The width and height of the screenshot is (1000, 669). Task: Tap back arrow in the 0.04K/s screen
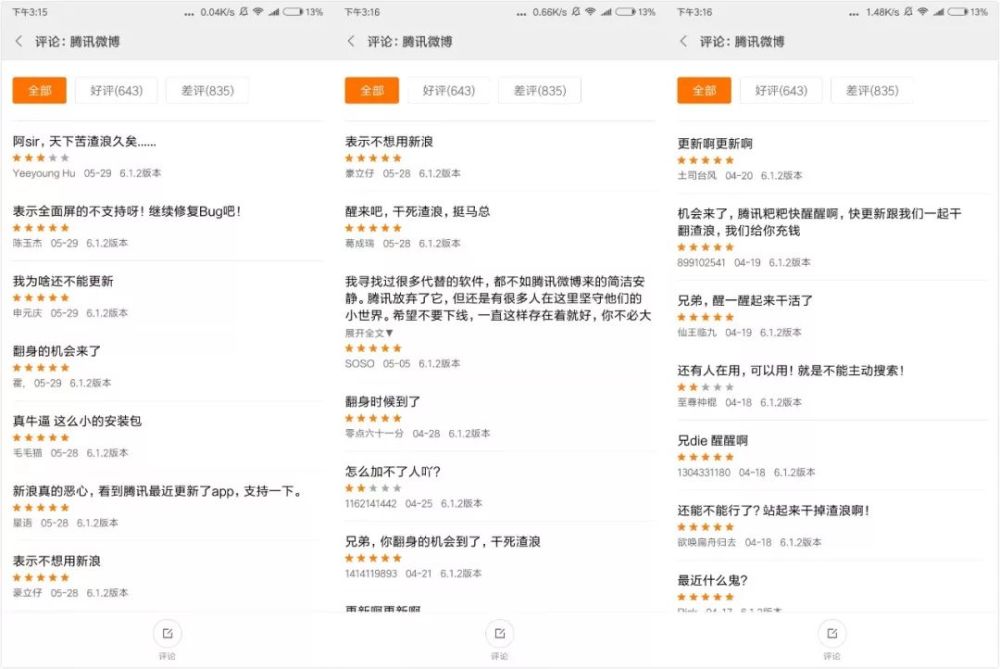tap(18, 41)
